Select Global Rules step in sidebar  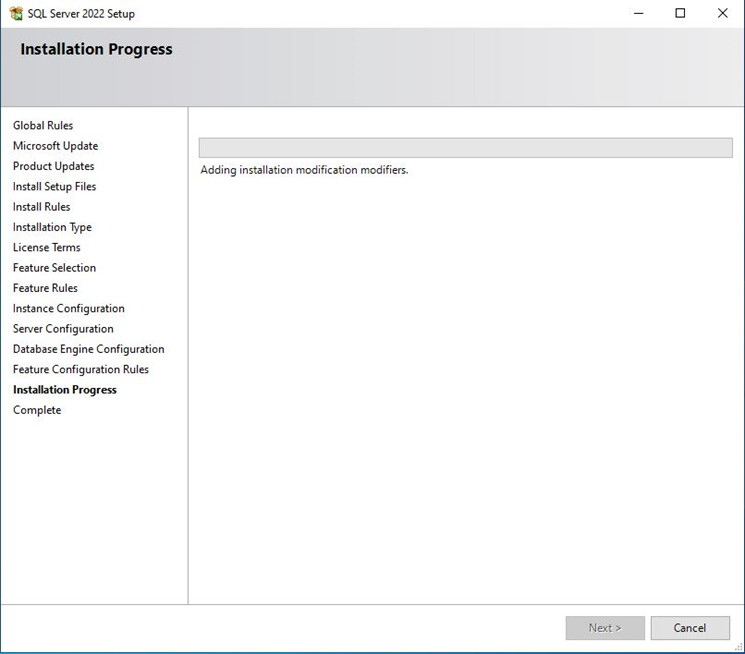43,125
